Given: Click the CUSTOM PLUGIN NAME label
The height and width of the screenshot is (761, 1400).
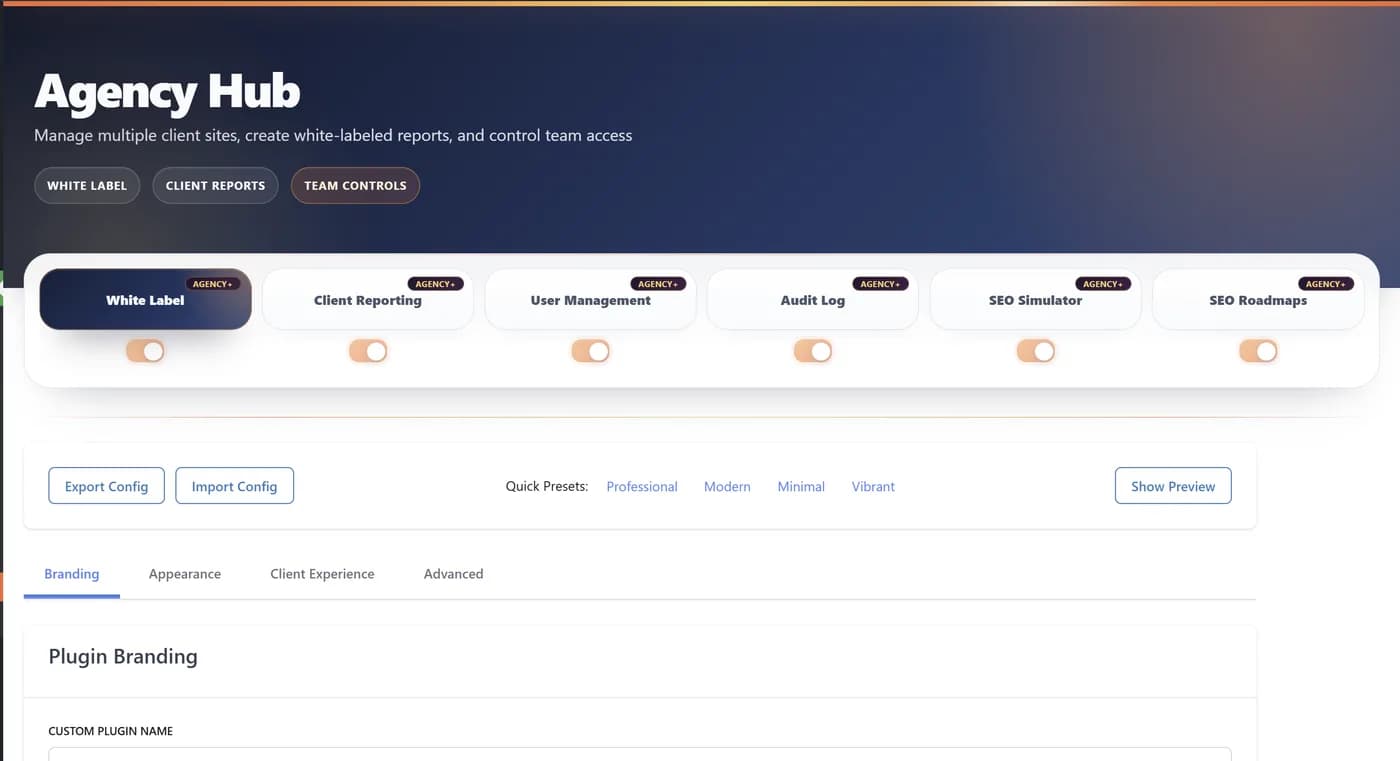Looking at the screenshot, I should click(x=111, y=731).
